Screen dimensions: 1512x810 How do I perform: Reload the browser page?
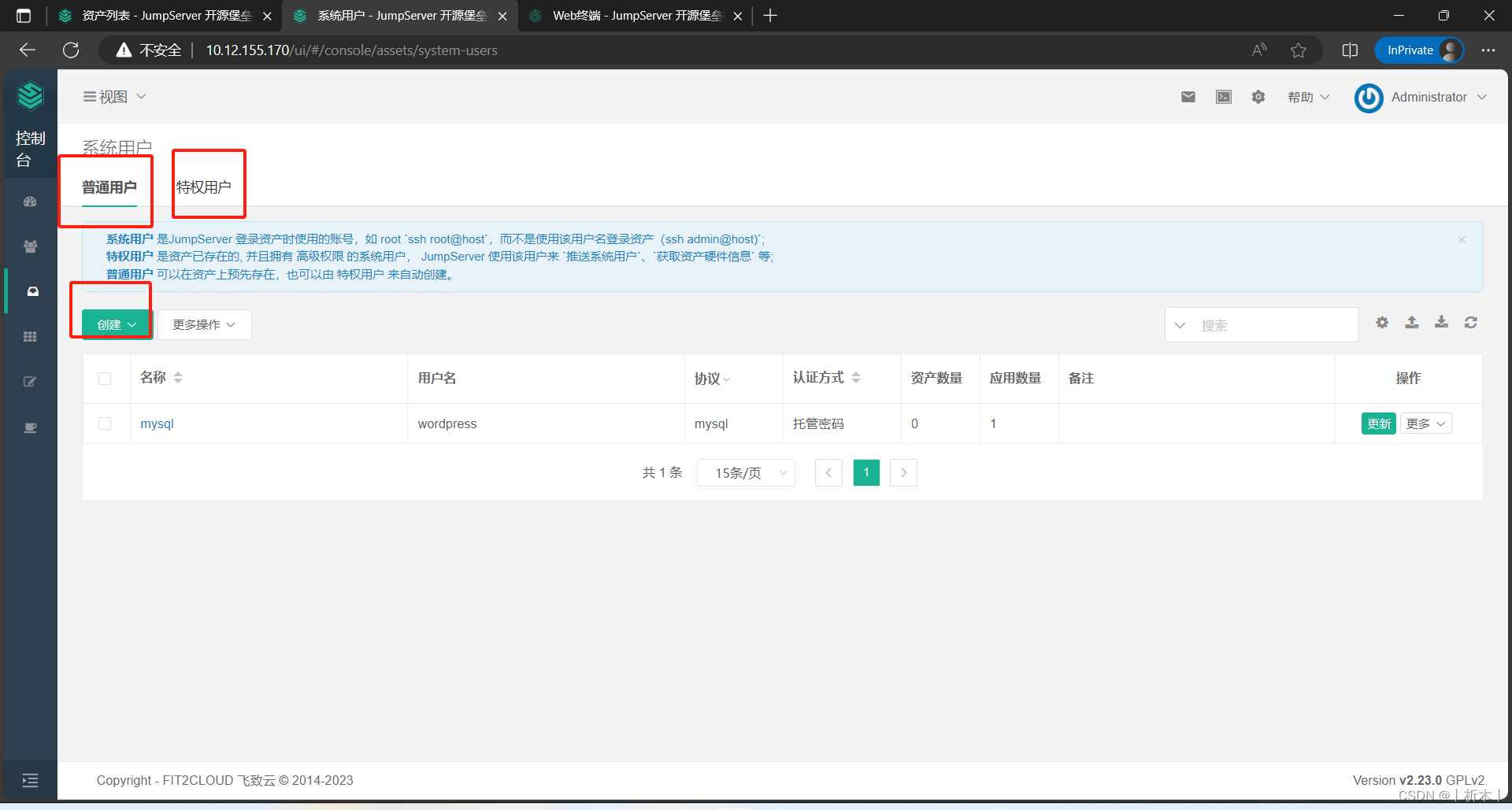(x=71, y=50)
